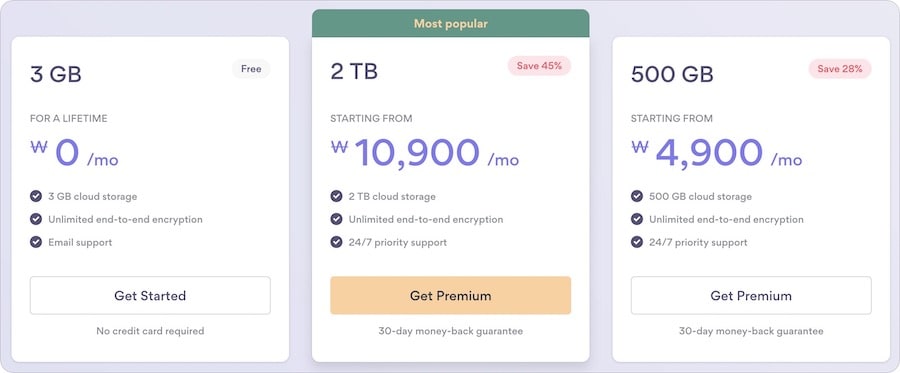This screenshot has height=373, width=900.
Task: Click the Save 45% badge
Action: point(539,66)
